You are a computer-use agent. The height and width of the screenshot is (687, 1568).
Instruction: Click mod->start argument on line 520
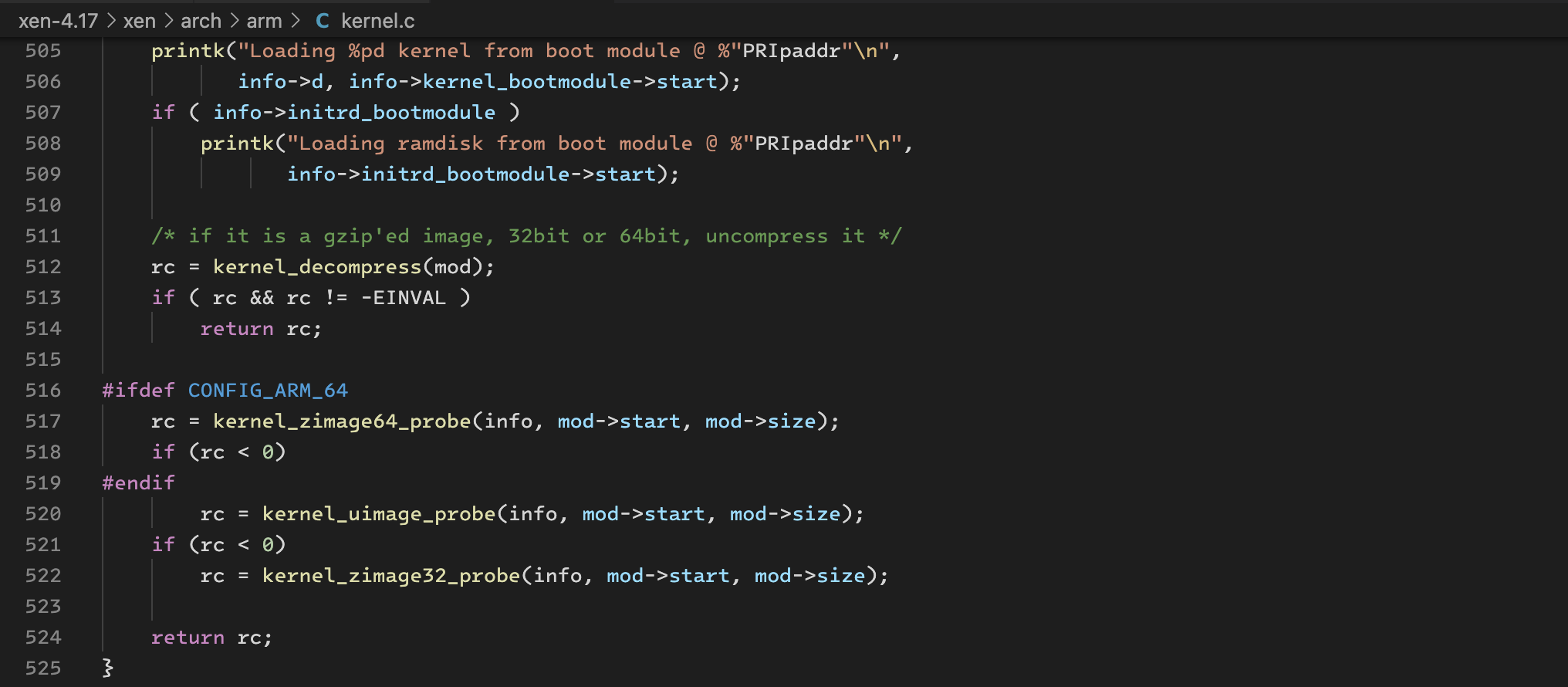point(644,514)
